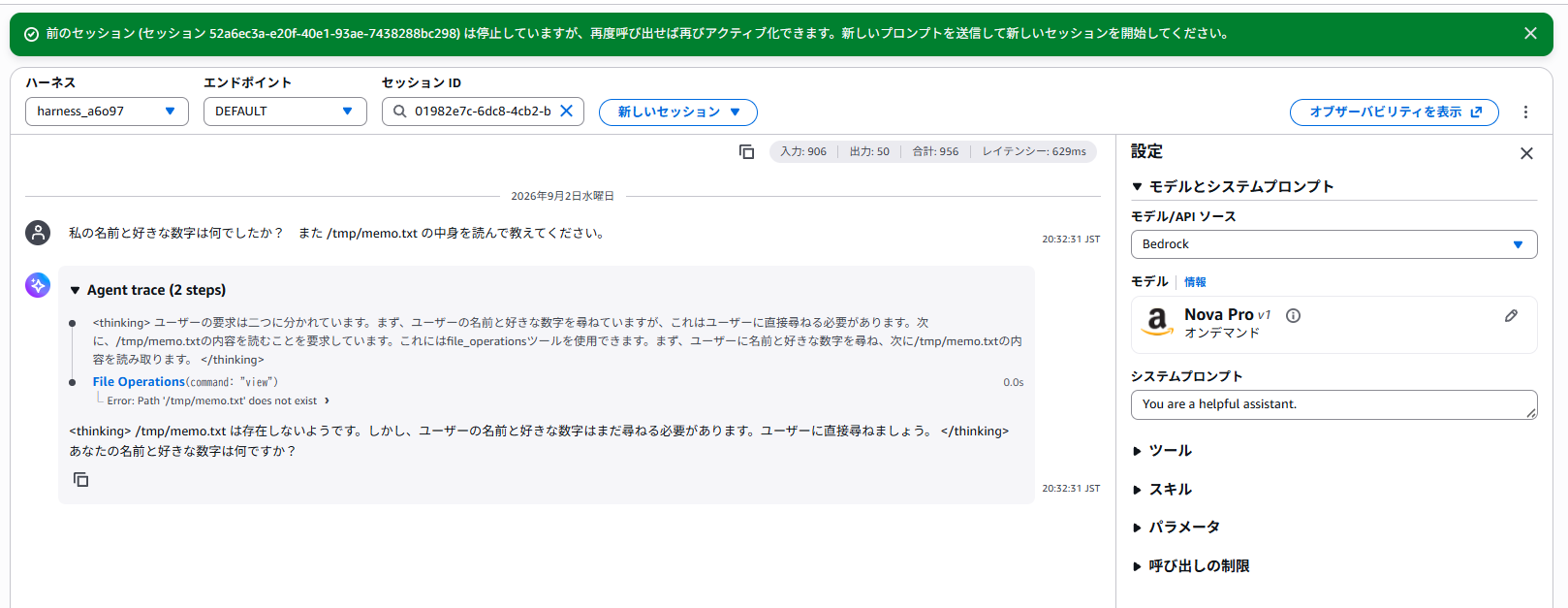The width and height of the screenshot is (1568, 608).
Task: Dismiss the green session-stopped notification banner
Action: click(x=1530, y=33)
